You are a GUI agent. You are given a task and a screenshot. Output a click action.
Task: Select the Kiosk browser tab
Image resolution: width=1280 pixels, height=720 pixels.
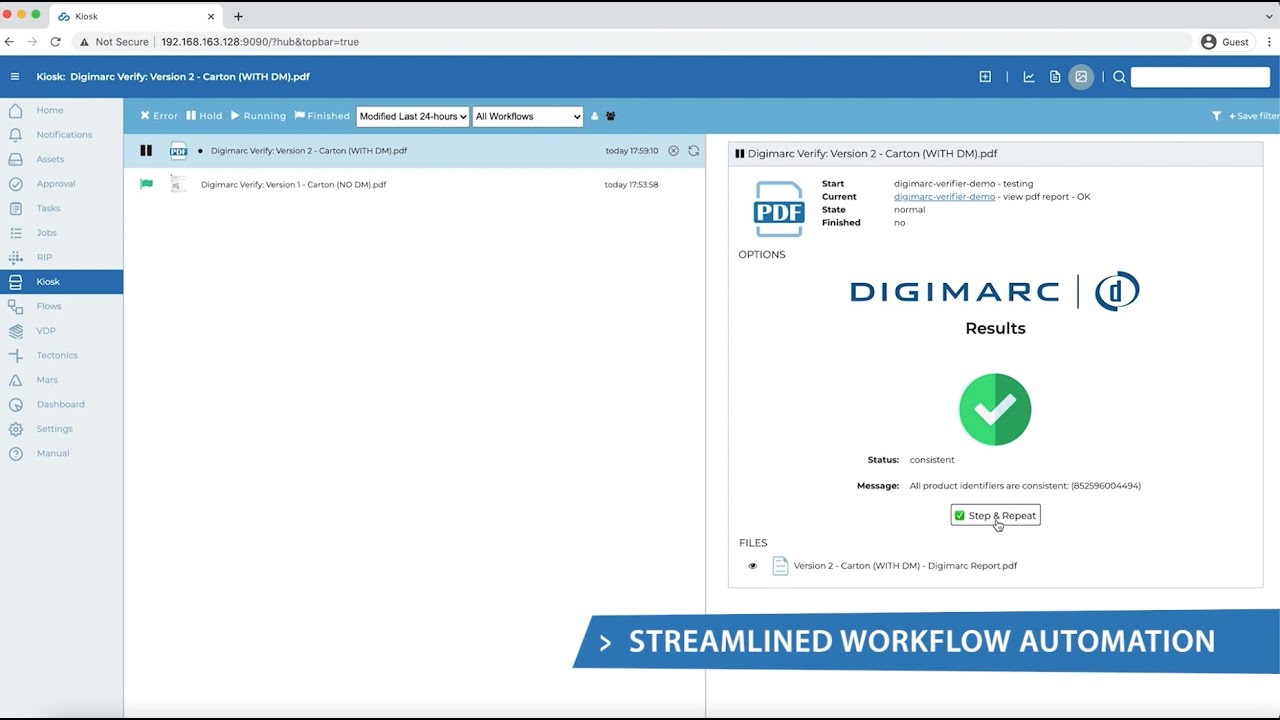tap(137, 16)
